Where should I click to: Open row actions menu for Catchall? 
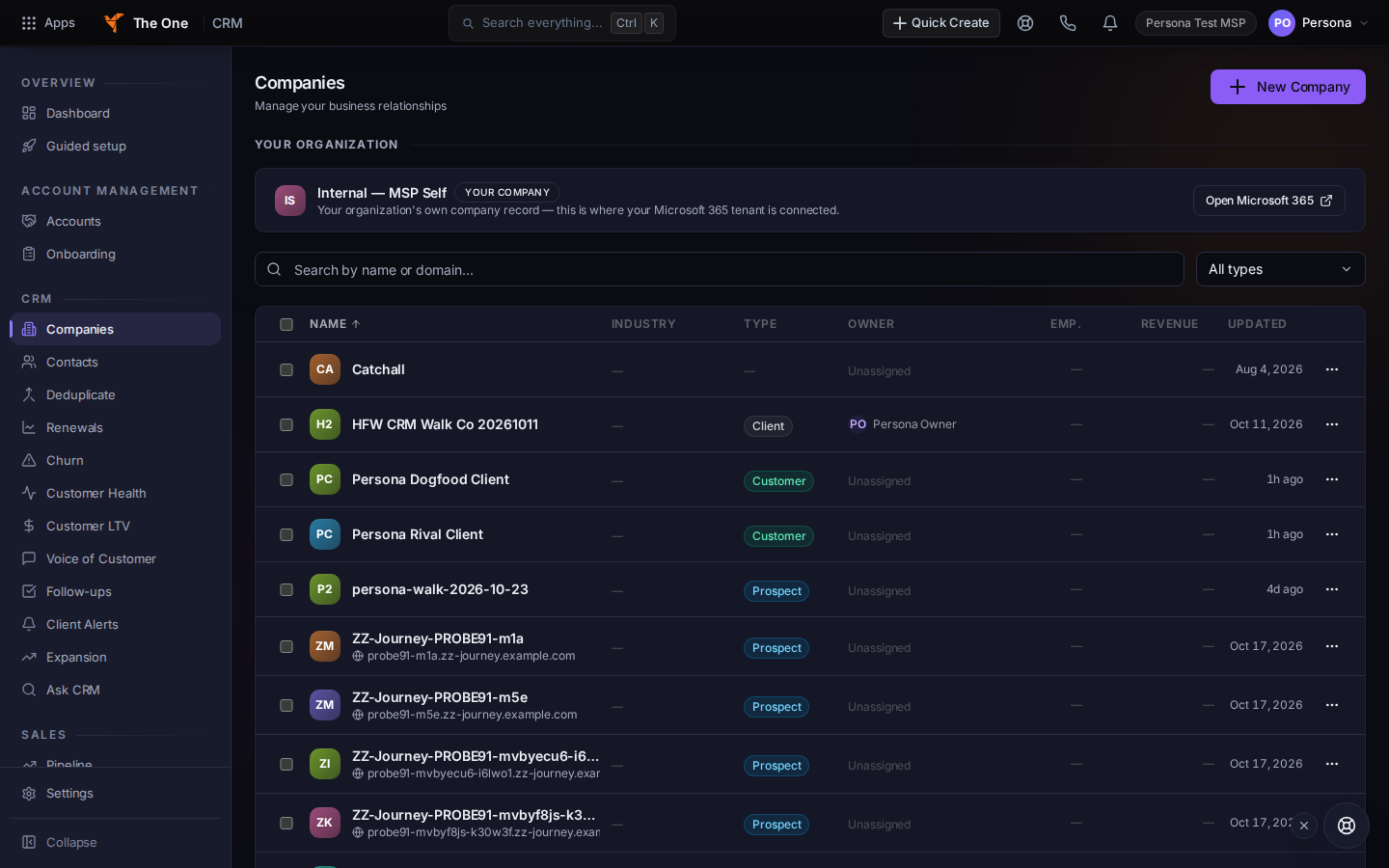tap(1332, 369)
